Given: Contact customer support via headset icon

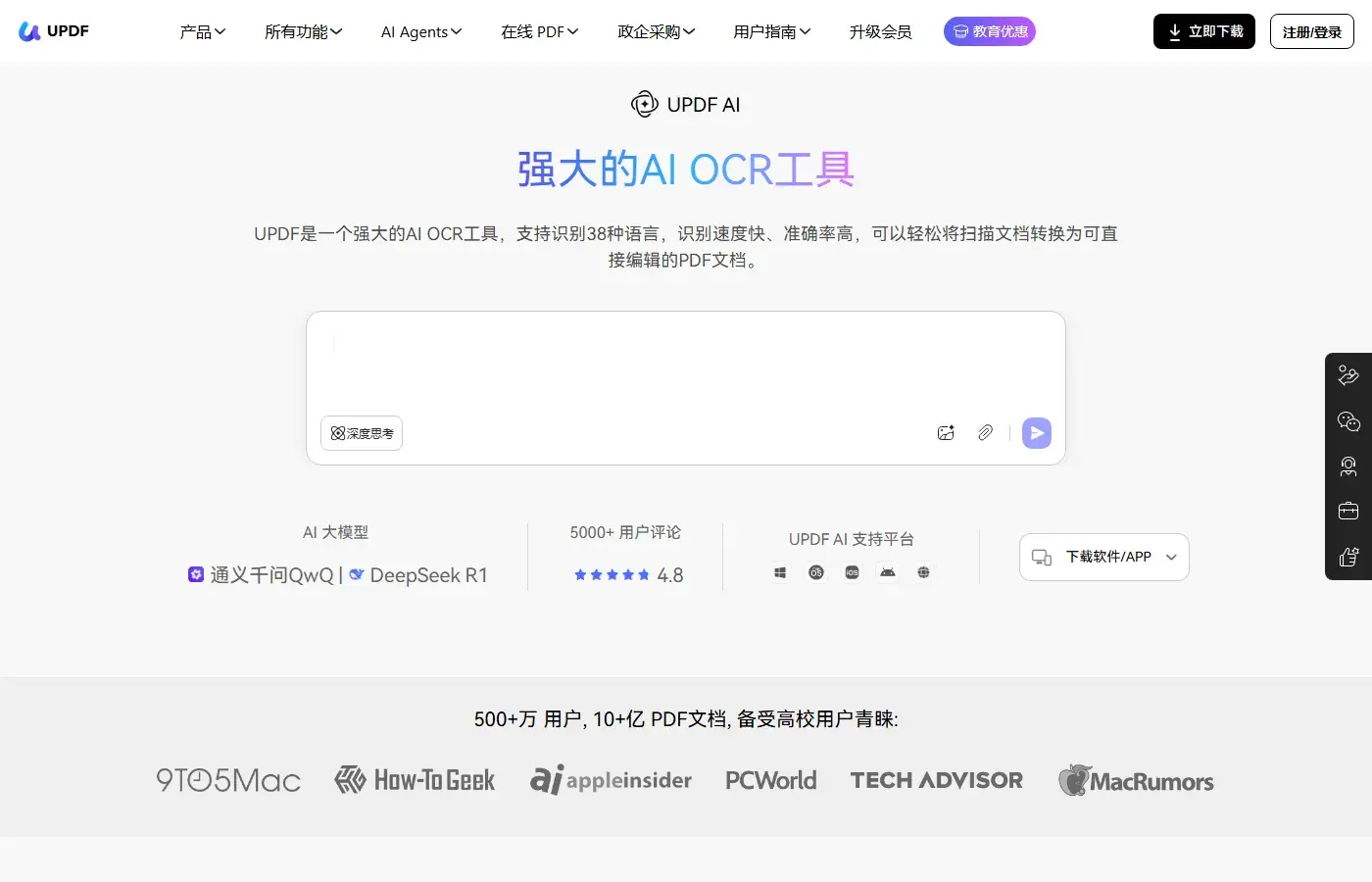Looking at the screenshot, I should point(1348,466).
